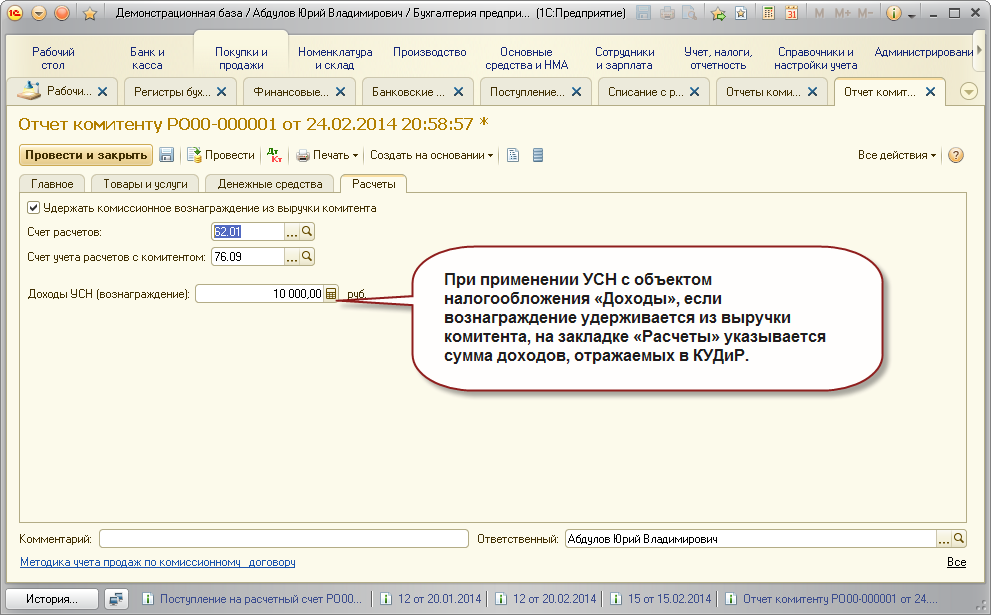
Task: Open Учет, налоги, отчетность section
Action: 718,58
